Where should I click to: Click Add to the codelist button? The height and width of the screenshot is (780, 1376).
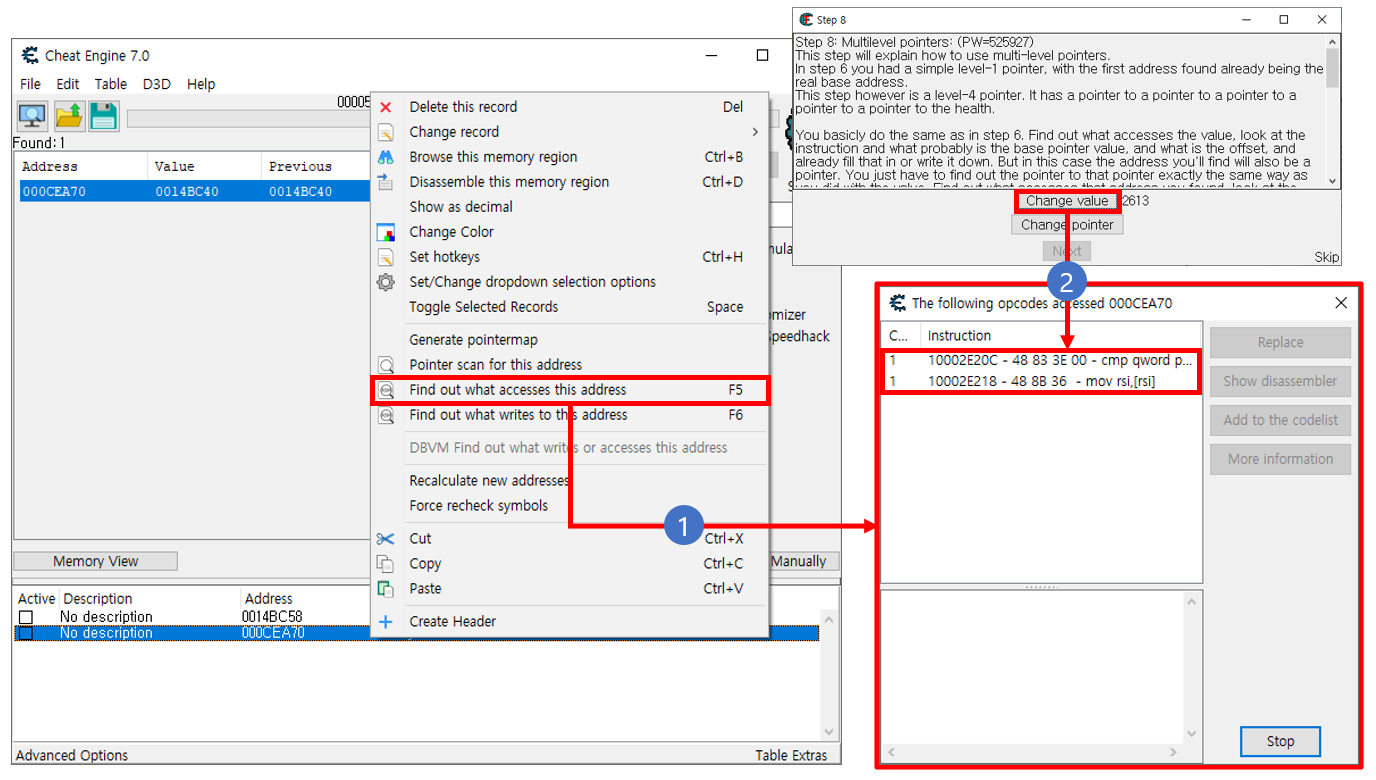tap(1280, 420)
